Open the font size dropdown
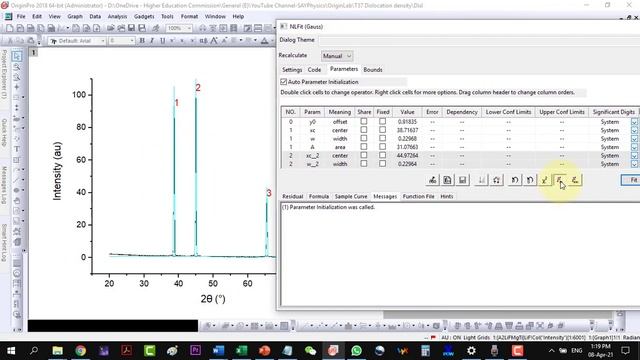Image resolution: width=640 pixels, height=360 pixels. [x=131, y=41]
